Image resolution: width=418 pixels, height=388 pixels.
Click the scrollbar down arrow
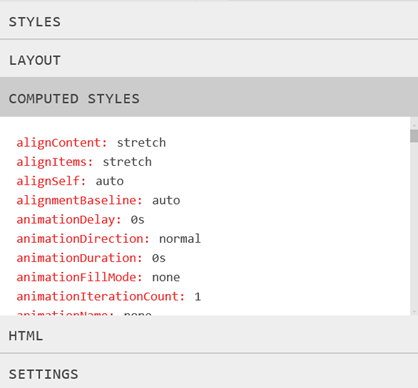tap(414, 312)
